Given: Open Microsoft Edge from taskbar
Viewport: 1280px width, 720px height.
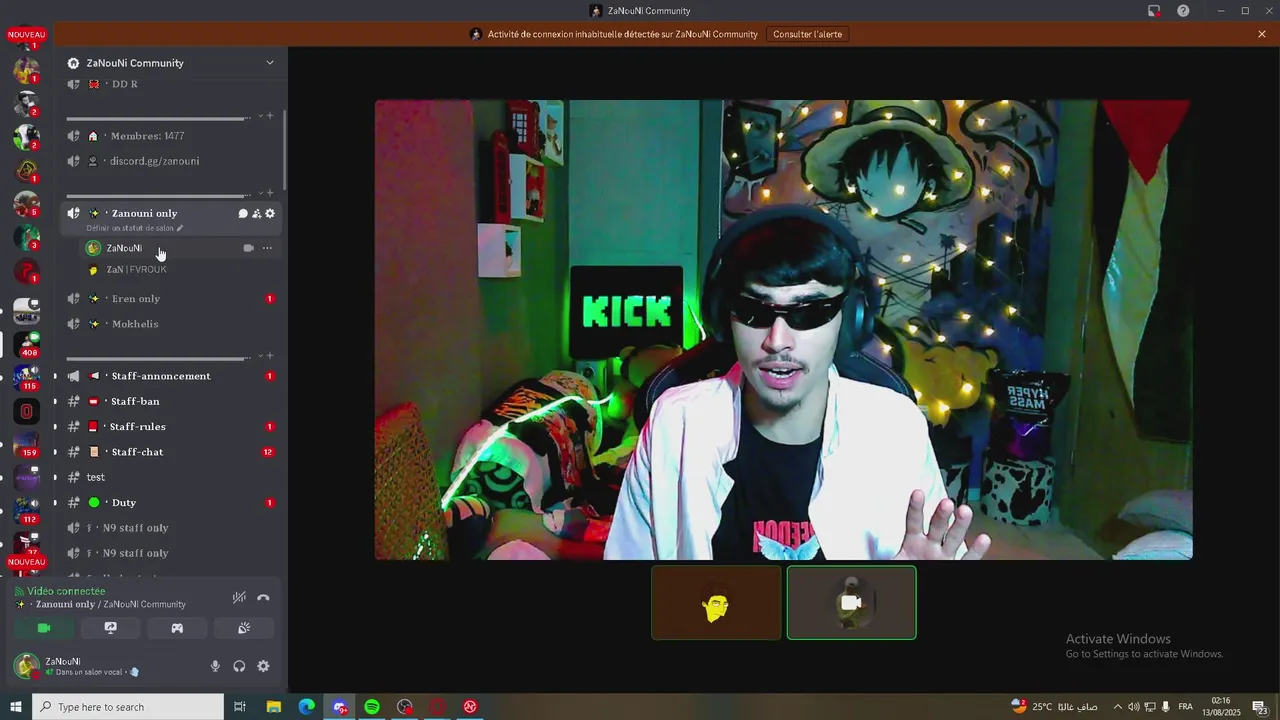Looking at the screenshot, I should pos(306,707).
